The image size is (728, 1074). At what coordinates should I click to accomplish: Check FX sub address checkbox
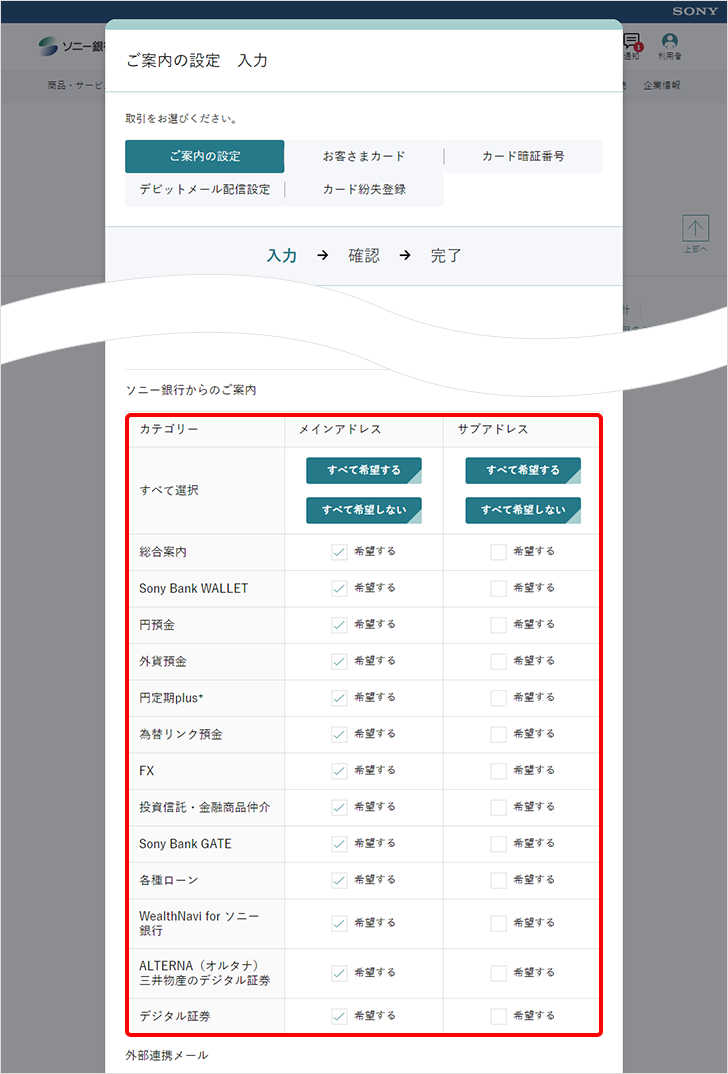(499, 771)
